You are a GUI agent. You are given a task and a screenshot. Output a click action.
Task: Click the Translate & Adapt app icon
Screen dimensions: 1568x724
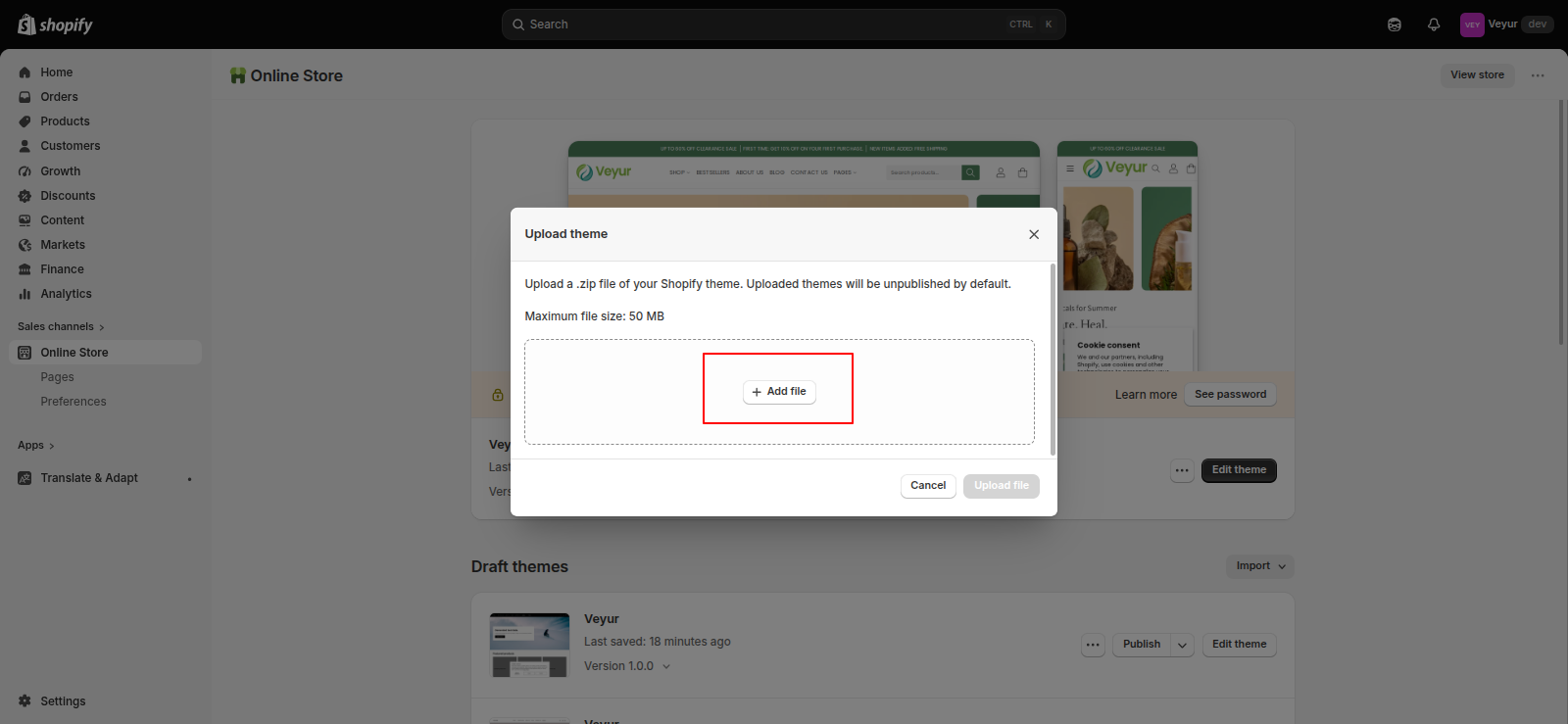pyautogui.click(x=24, y=478)
